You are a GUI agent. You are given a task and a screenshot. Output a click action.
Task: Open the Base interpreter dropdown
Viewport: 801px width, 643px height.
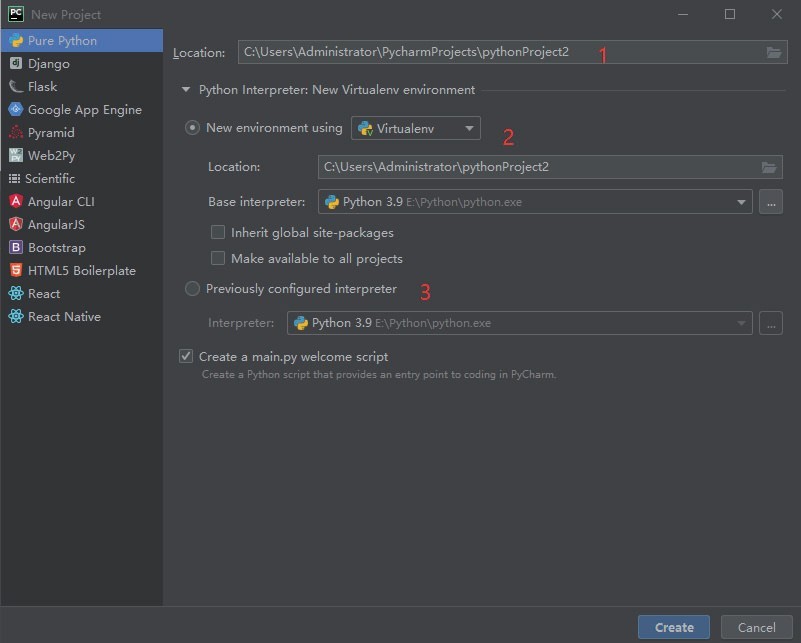point(535,202)
